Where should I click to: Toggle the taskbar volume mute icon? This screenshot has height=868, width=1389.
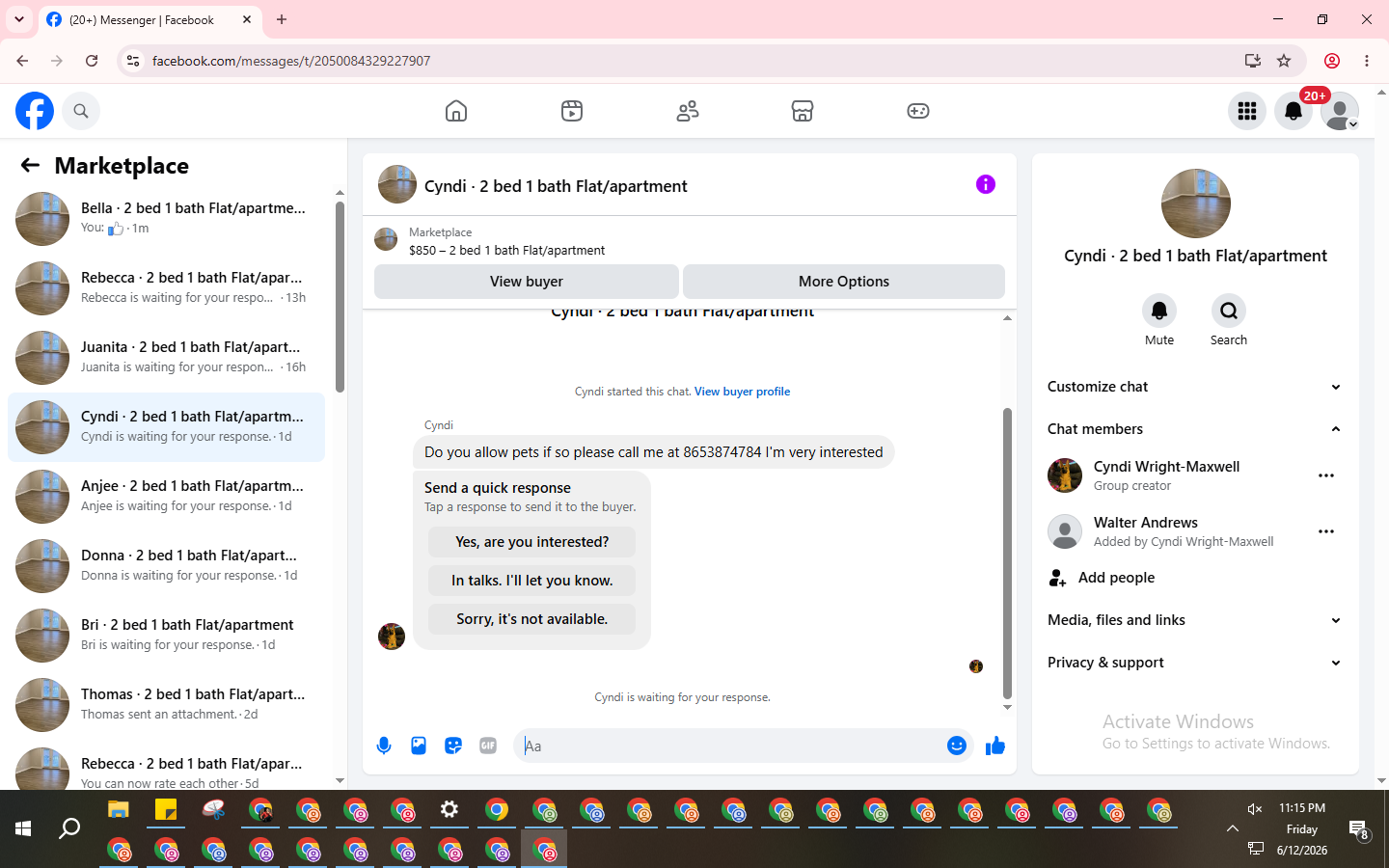(x=1255, y=809)
